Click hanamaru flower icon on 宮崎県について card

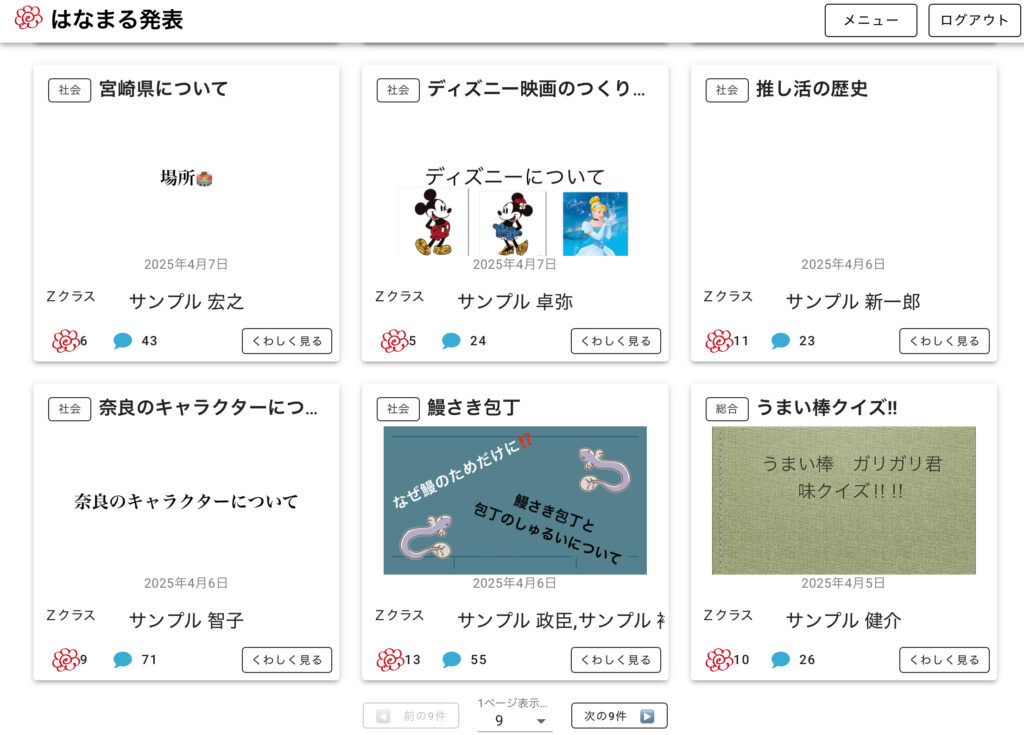click(x=65, y=340)
